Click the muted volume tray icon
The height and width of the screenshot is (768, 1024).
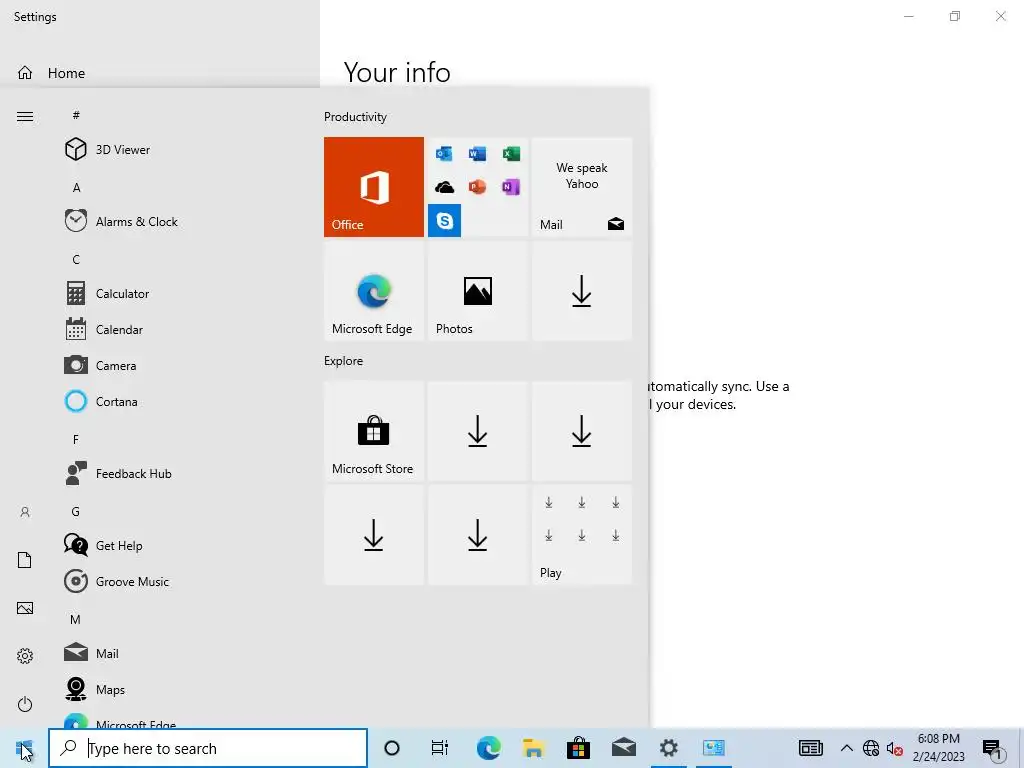tap(894, 748)
